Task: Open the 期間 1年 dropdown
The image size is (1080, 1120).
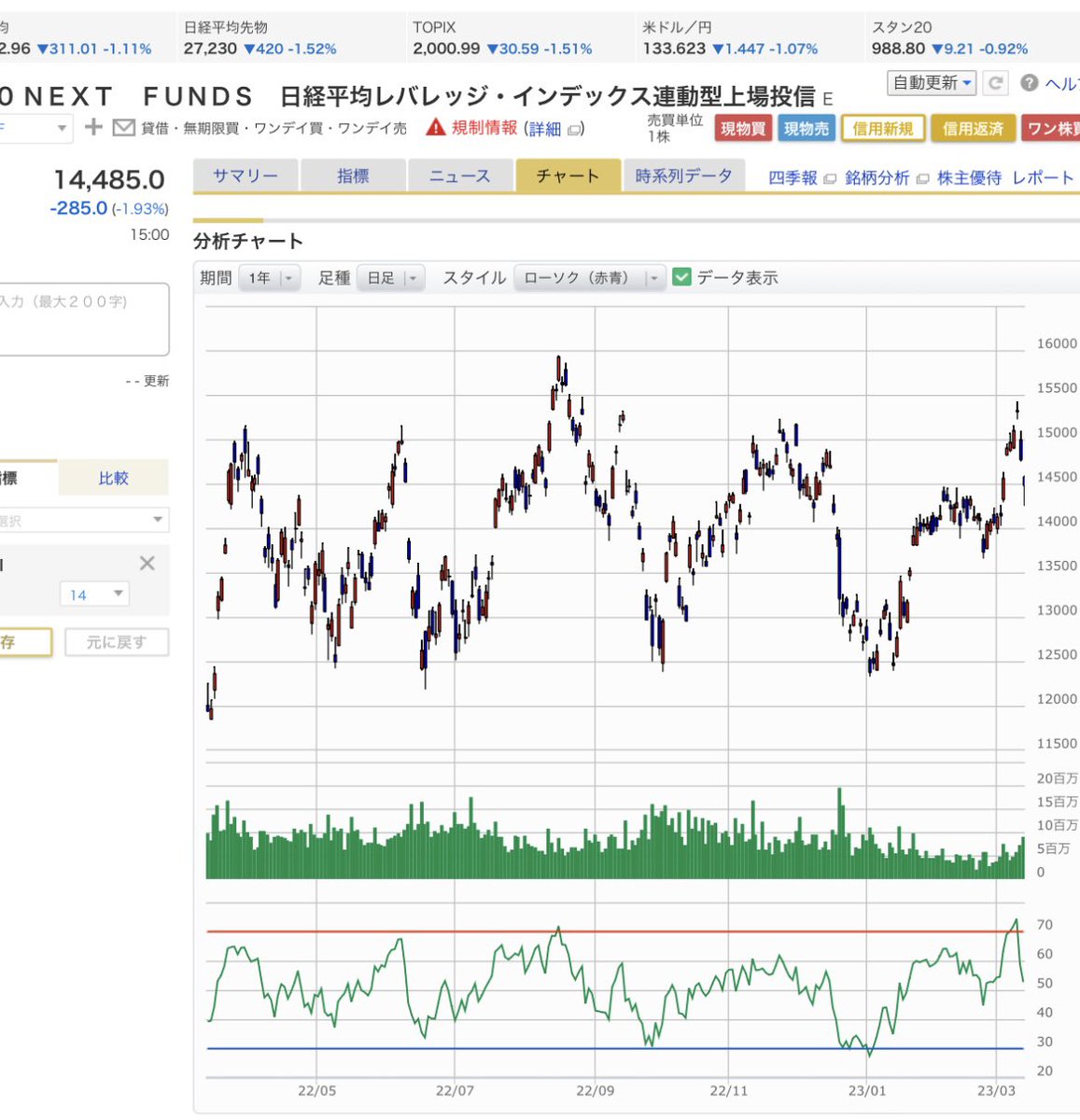Action: [x=270, y=278]
